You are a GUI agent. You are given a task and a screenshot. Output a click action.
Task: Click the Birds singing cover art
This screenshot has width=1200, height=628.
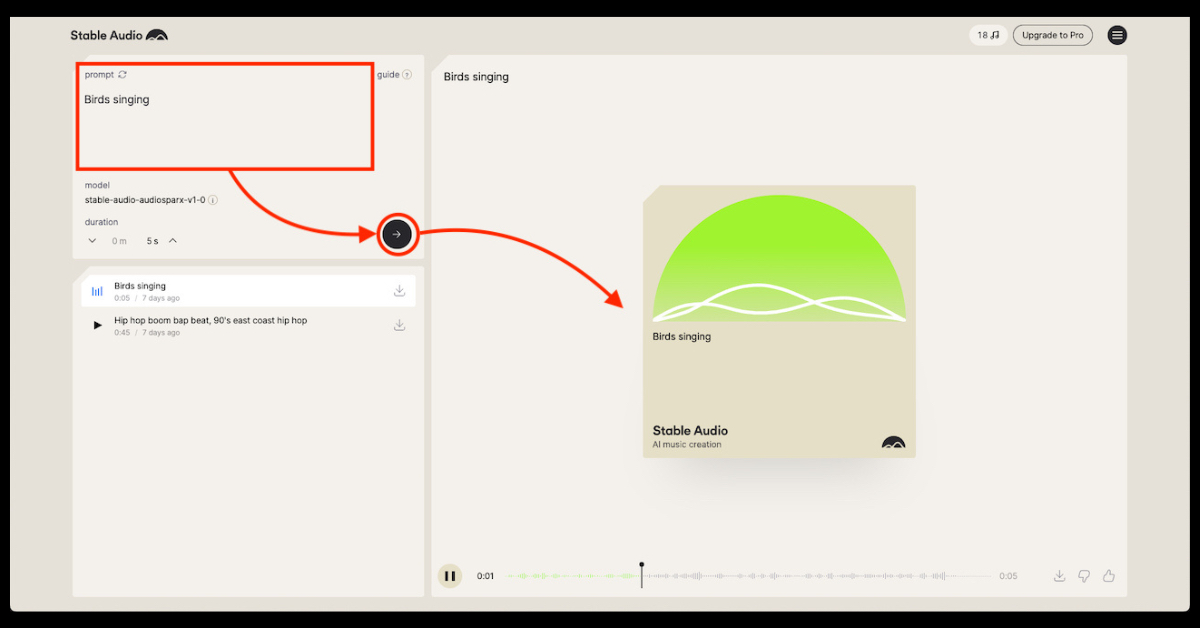pos(779,322)
